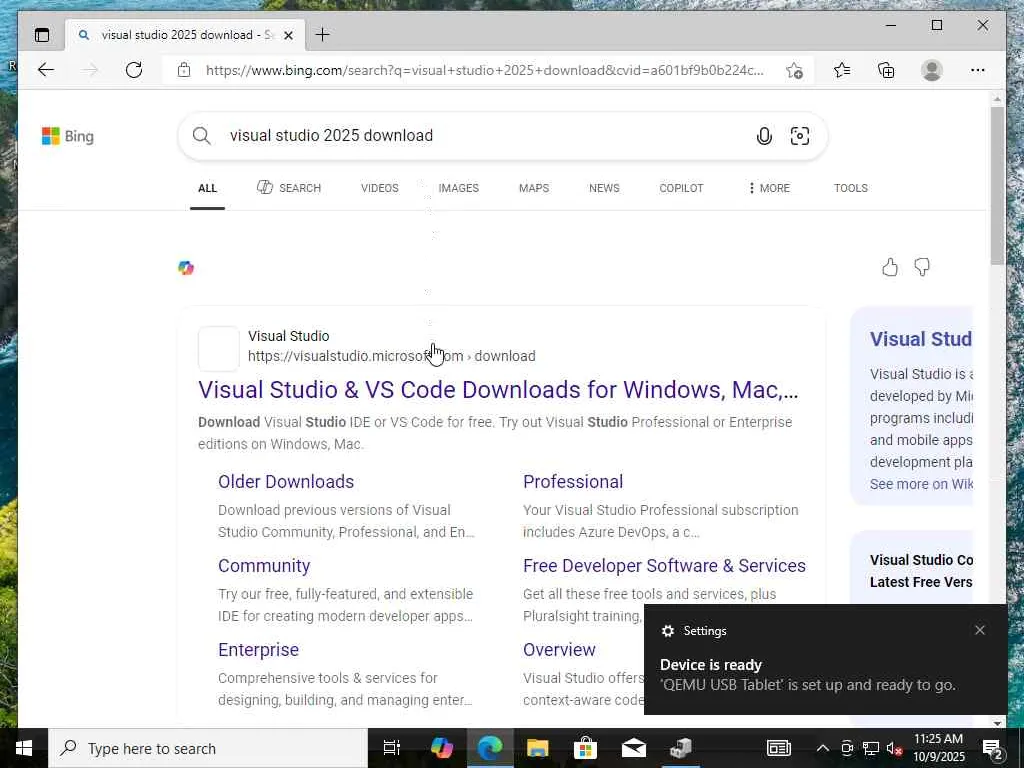Image resolution: width=1024 pixels, height=768 pixels.
Task: Open visual search camera icon
Action: pos(800,136)
